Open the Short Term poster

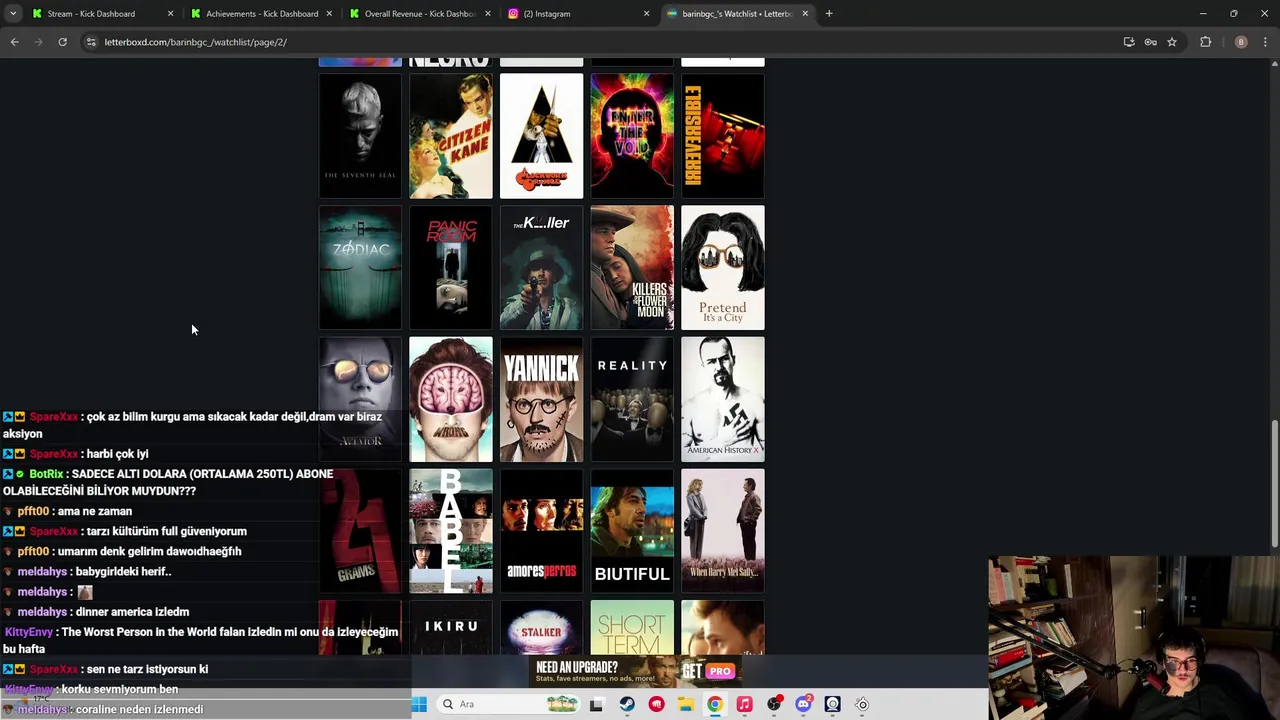tap(632, 628)
